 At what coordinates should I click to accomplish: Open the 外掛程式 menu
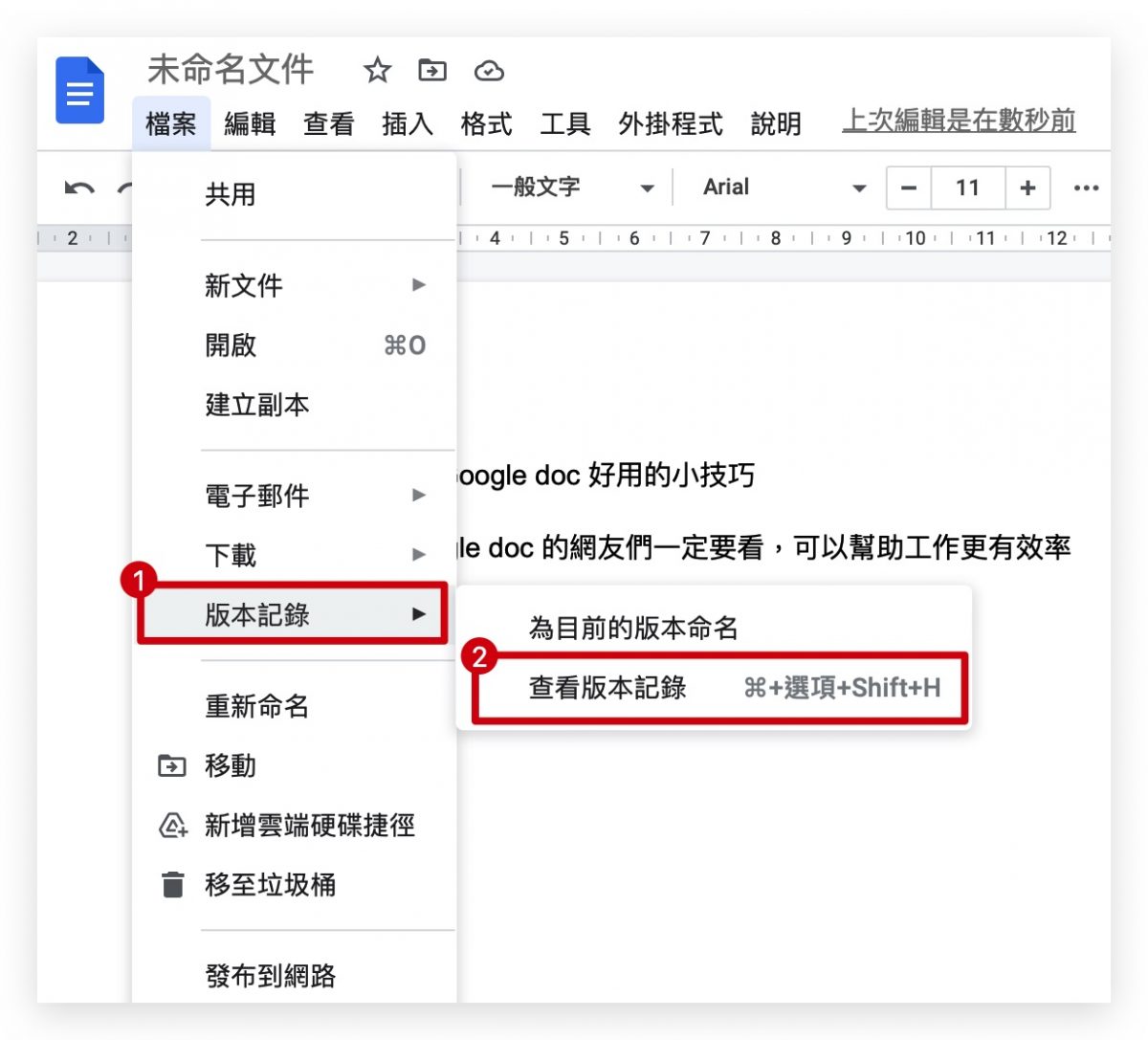coord(670,123)
